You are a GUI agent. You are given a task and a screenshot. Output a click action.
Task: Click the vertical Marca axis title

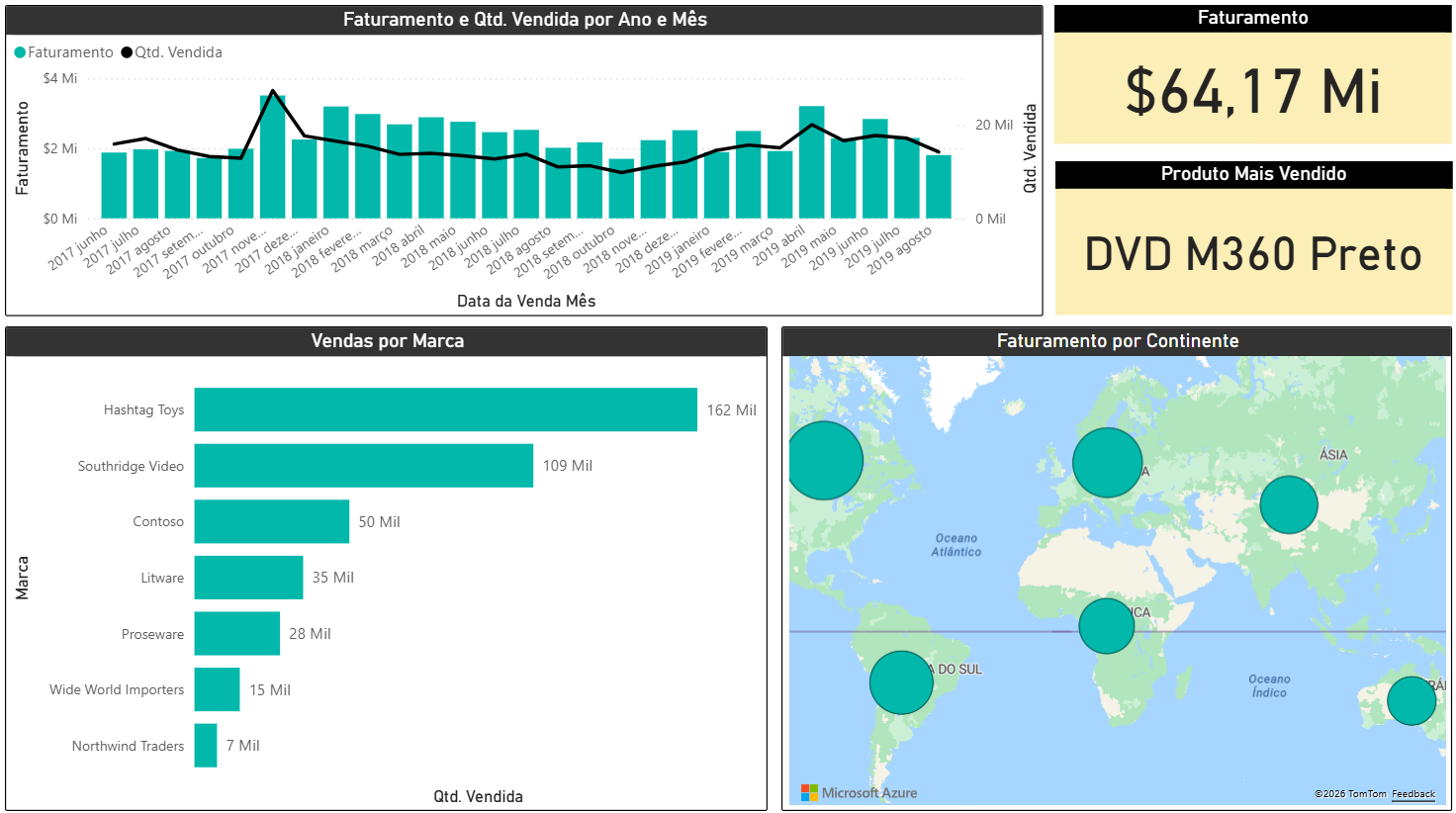(22, 578)
